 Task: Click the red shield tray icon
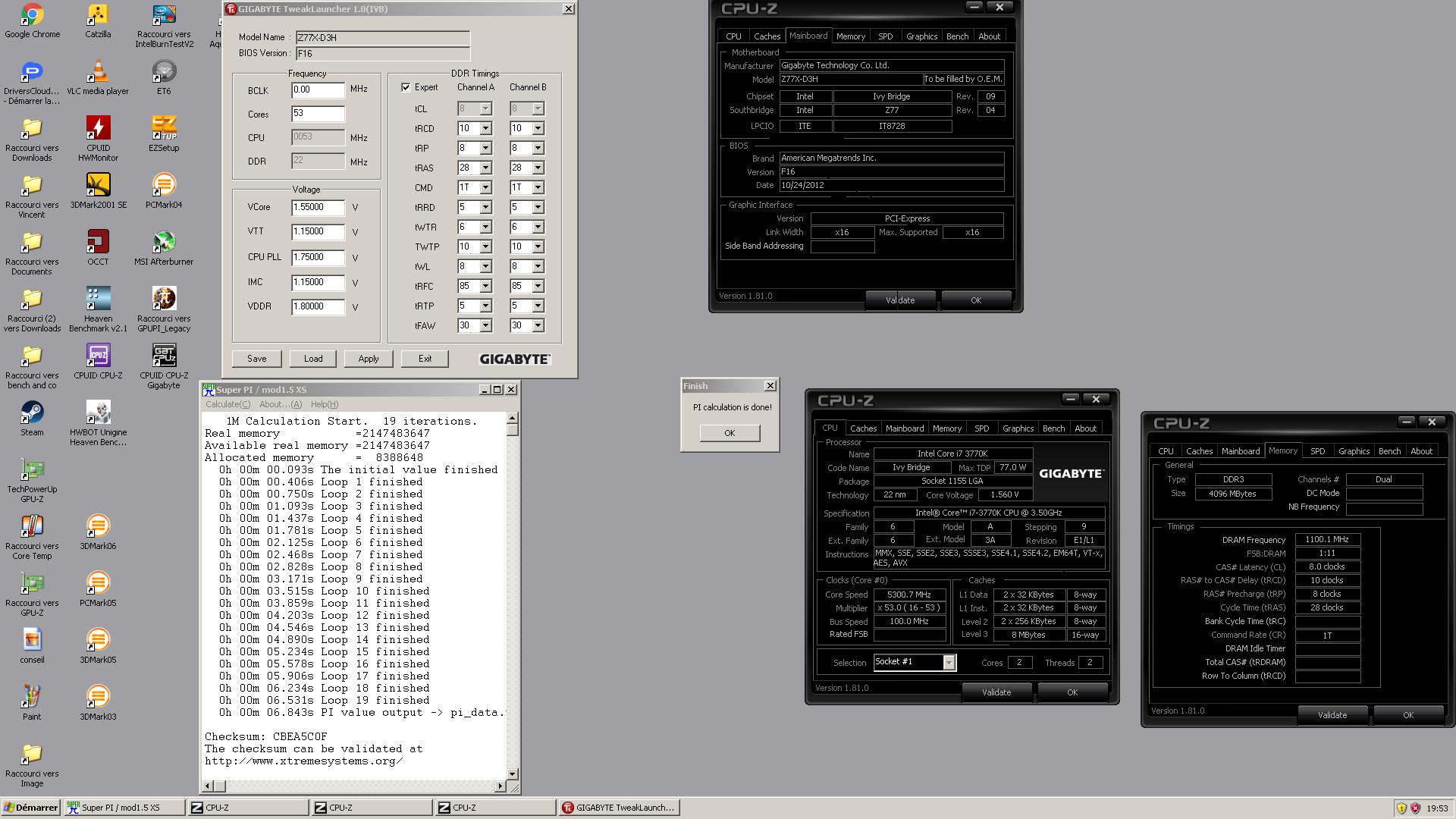click(x=1415, y=808)
